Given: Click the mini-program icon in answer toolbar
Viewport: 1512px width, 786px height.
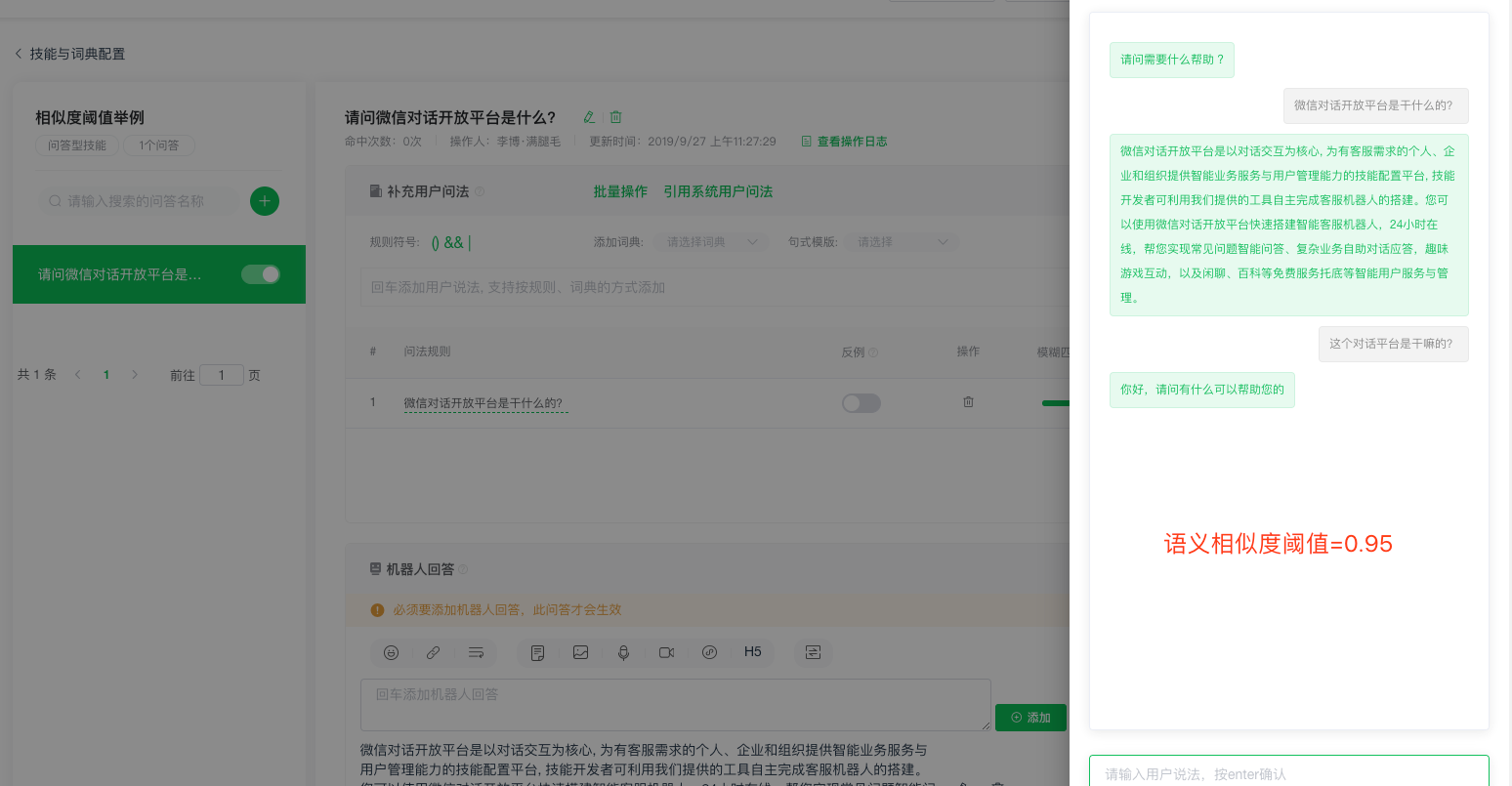Looking at the screenshot, I should (710, 652).
